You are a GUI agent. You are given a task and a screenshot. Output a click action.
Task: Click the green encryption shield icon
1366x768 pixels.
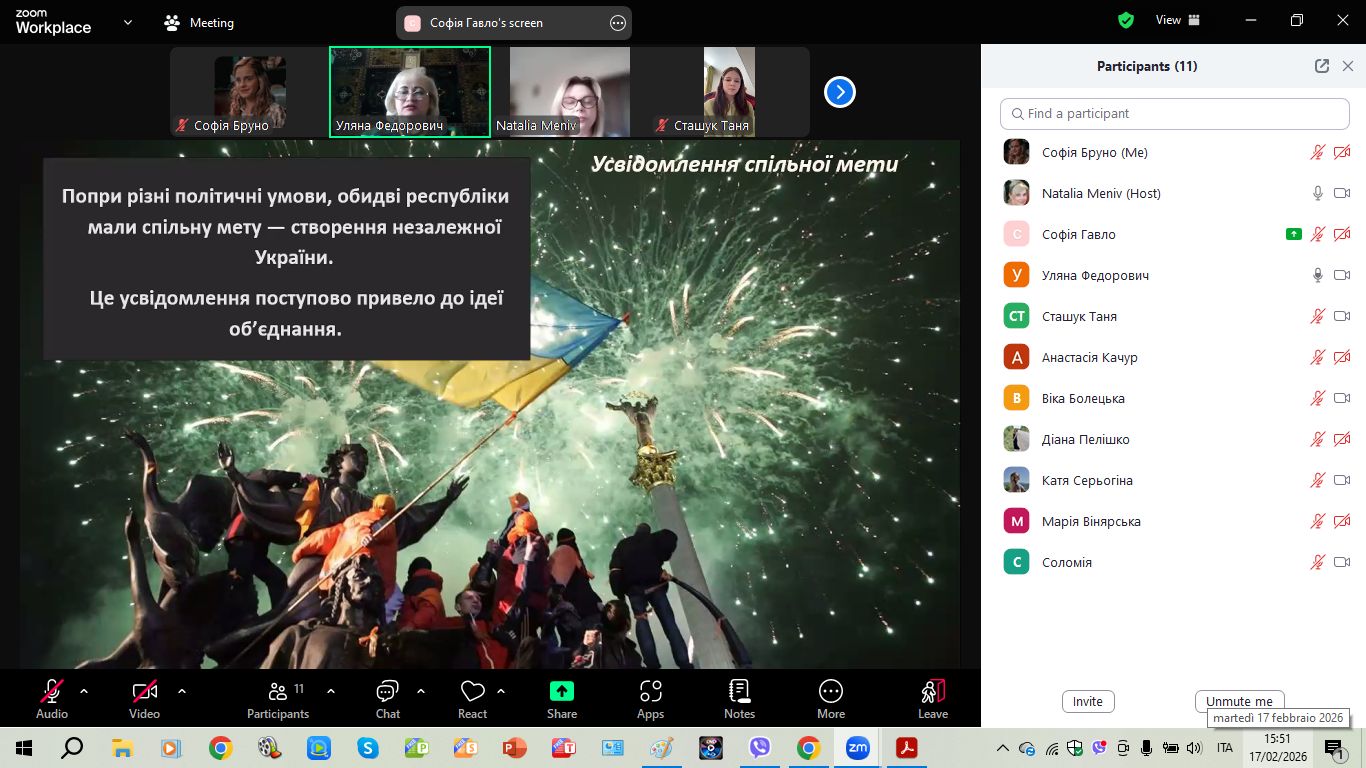pyautogui.click(x=1126, y=20)
